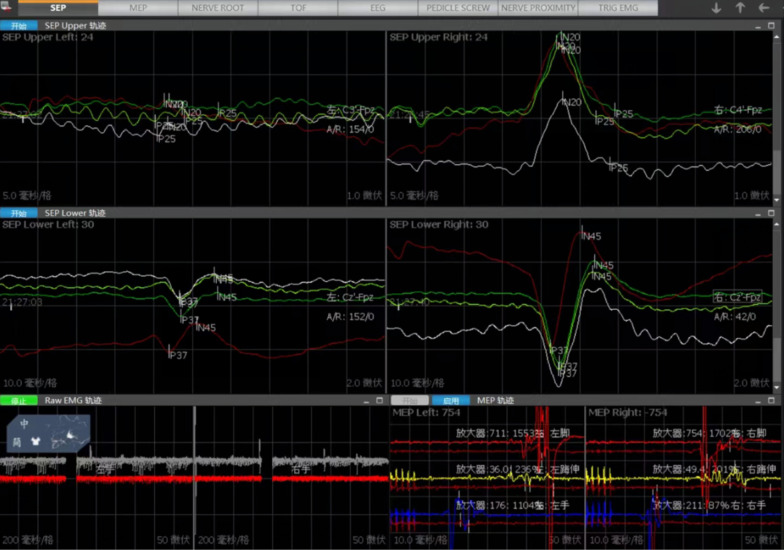Viewport: 784px width, 550px height.
Task: Minimize the SEP Upper panel
Action: [x=757, y=24]
